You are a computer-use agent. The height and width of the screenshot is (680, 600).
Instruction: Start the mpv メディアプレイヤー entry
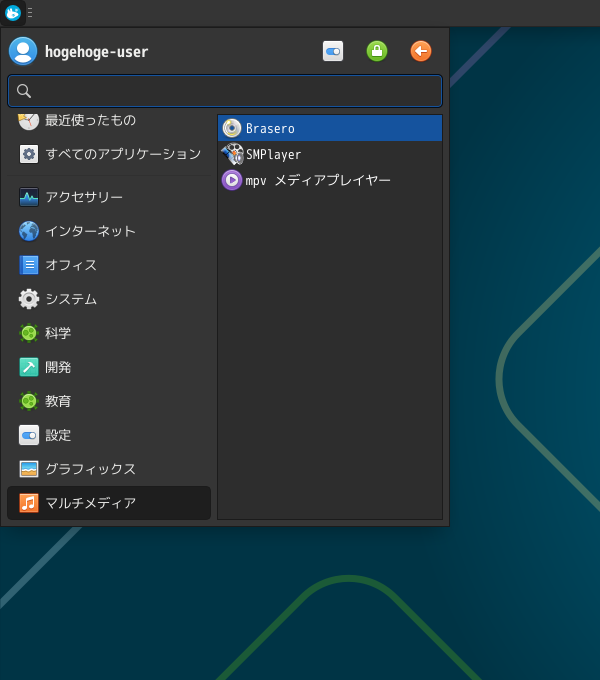click(329, 180)
